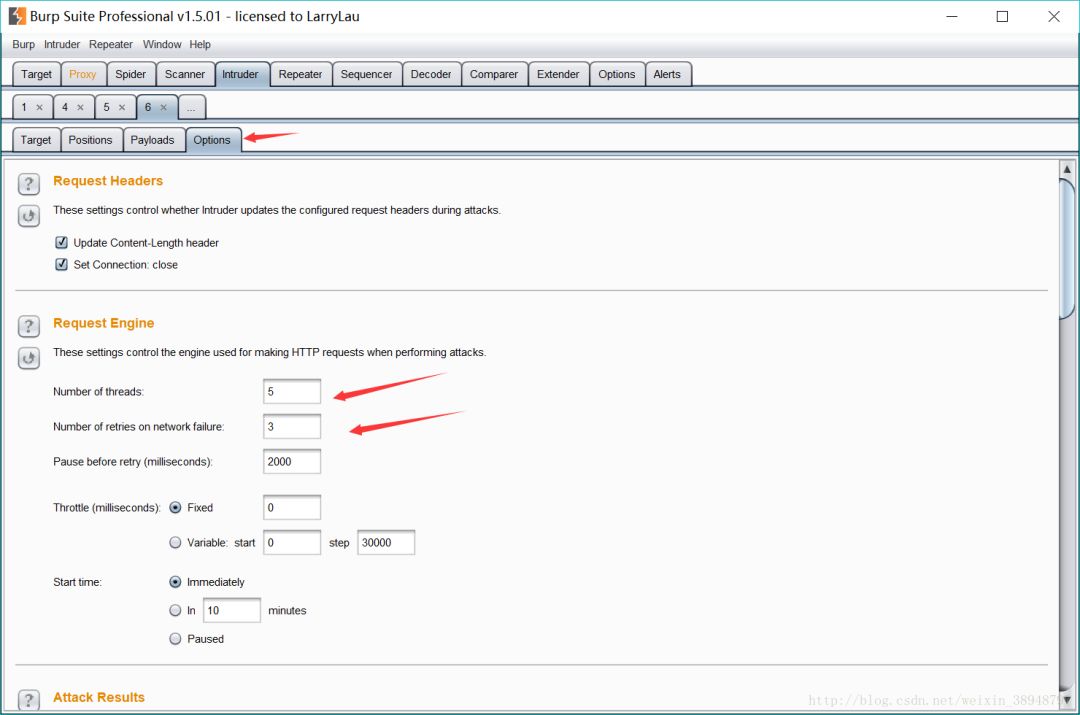Viewport: 1080px width, 715px height.
Task: Click Variable throttle step field
Action: tap(386, 543)
